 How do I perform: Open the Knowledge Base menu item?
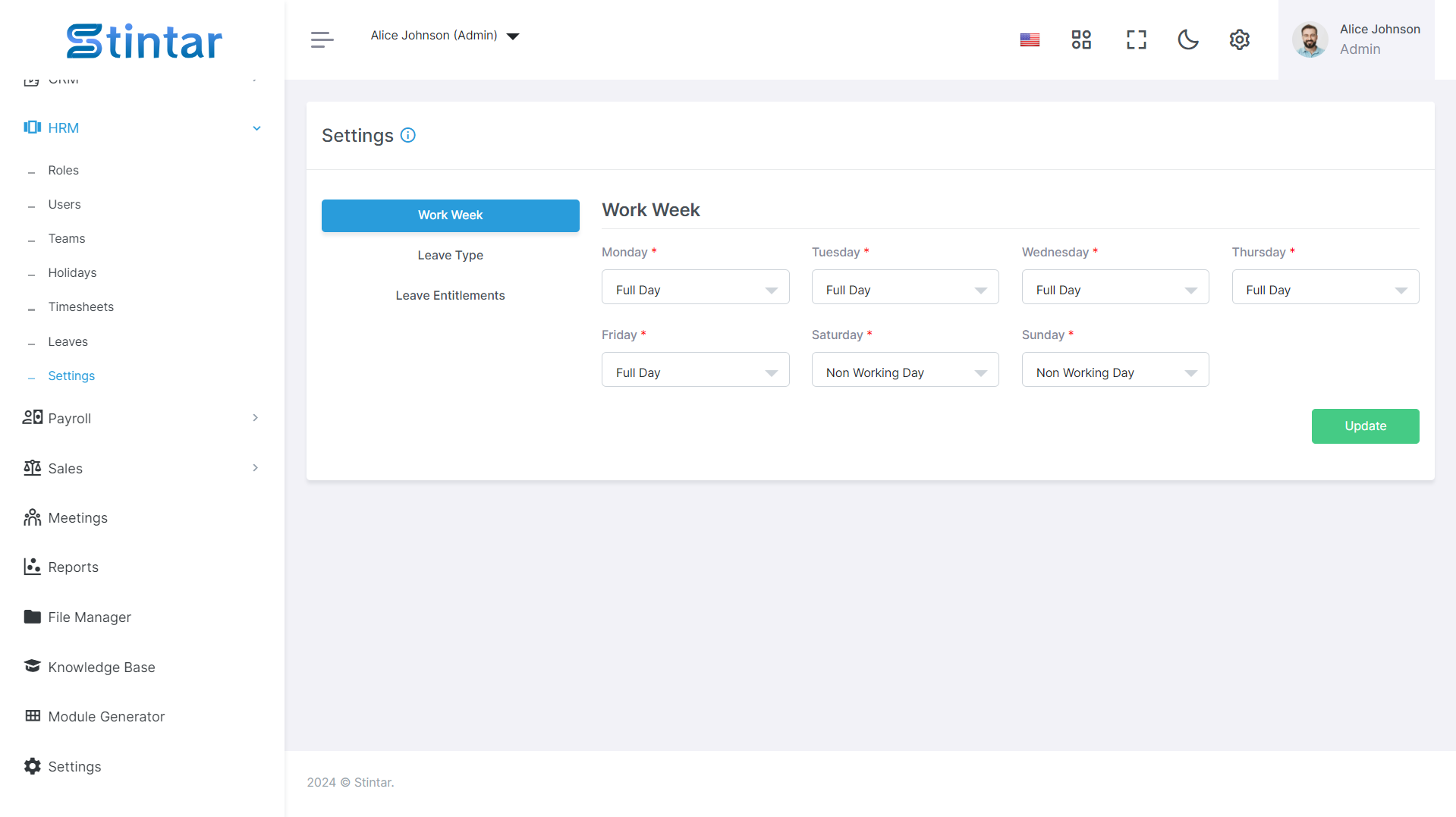click(101, 668)
